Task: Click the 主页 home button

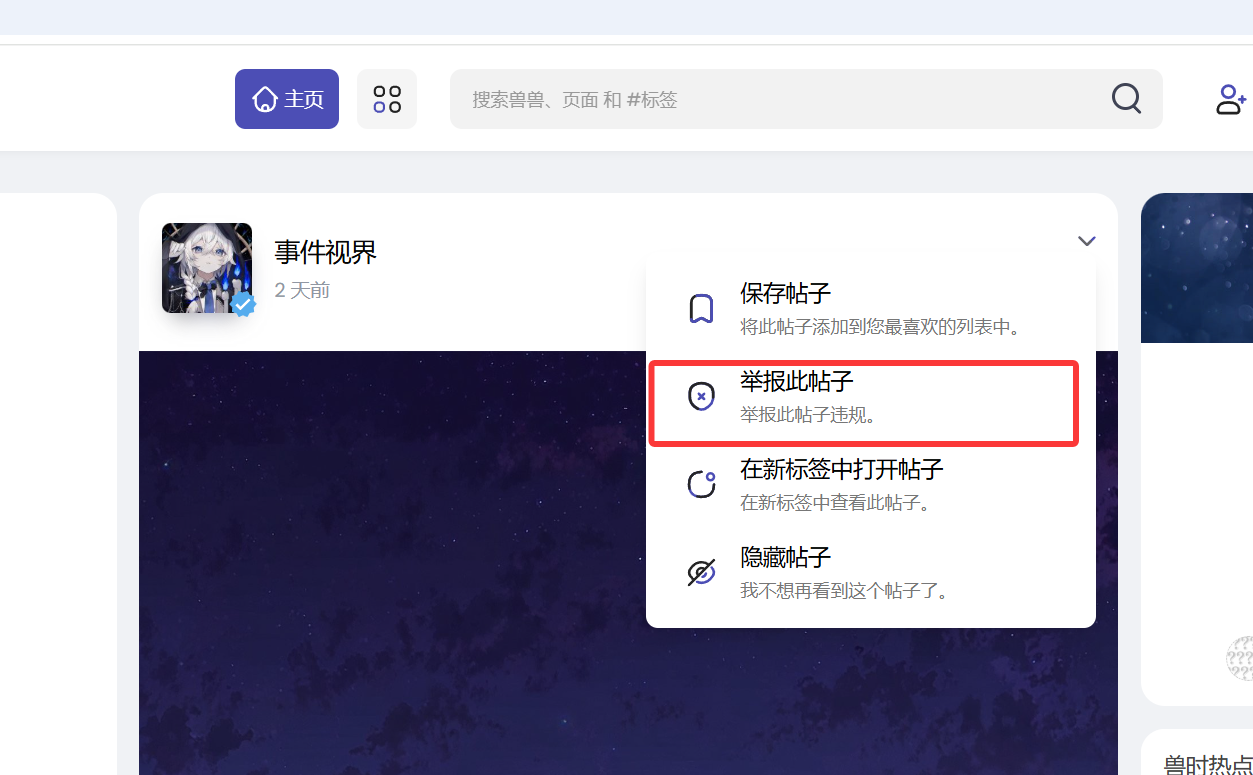Action: [x=287, y=99]
